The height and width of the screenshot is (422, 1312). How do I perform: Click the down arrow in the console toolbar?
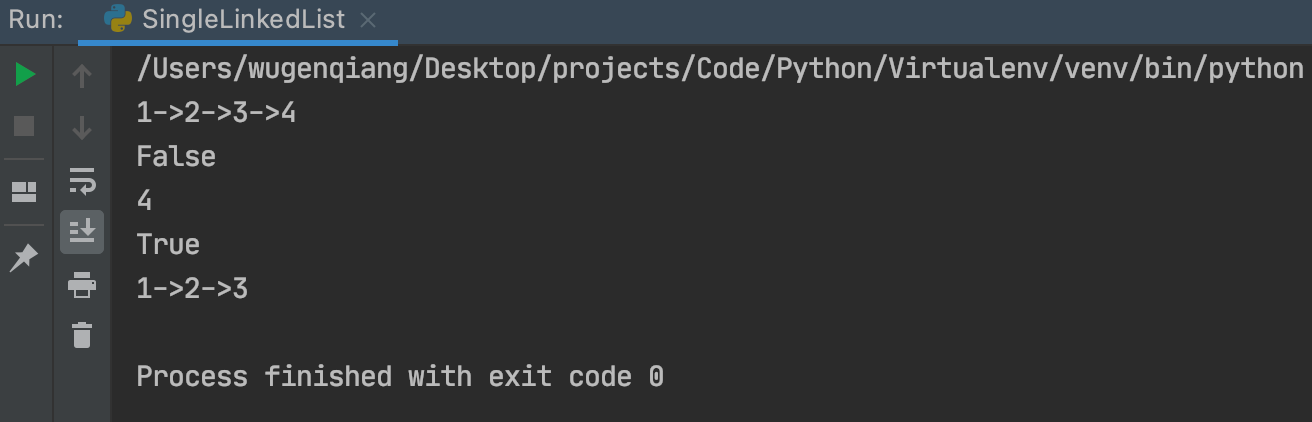point(82,127)
